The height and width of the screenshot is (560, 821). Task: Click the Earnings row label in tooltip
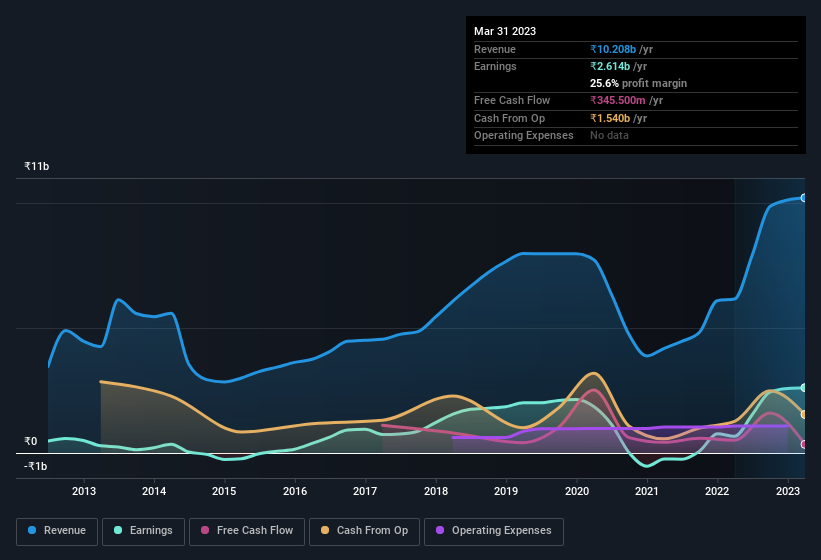(495, 66)
